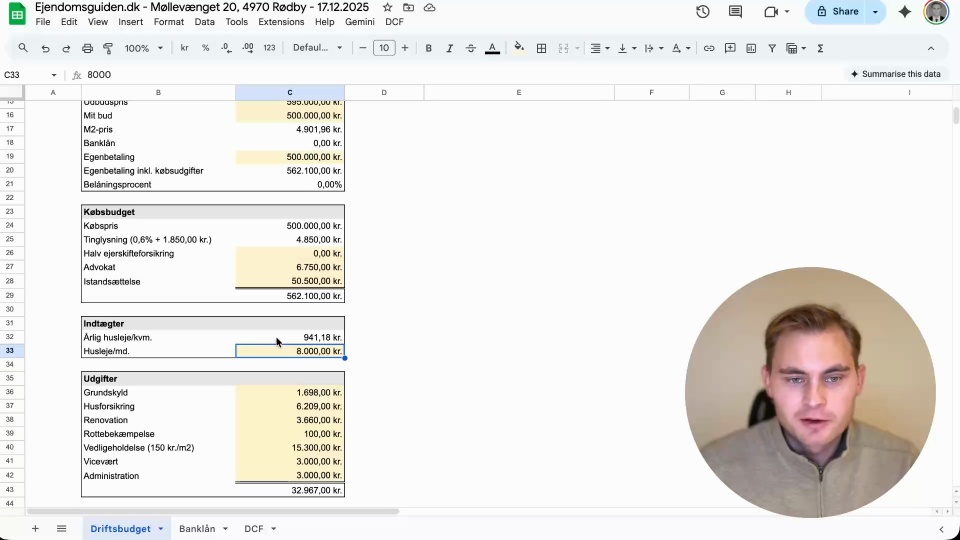Expand horizontal align options

coord(607,48)
